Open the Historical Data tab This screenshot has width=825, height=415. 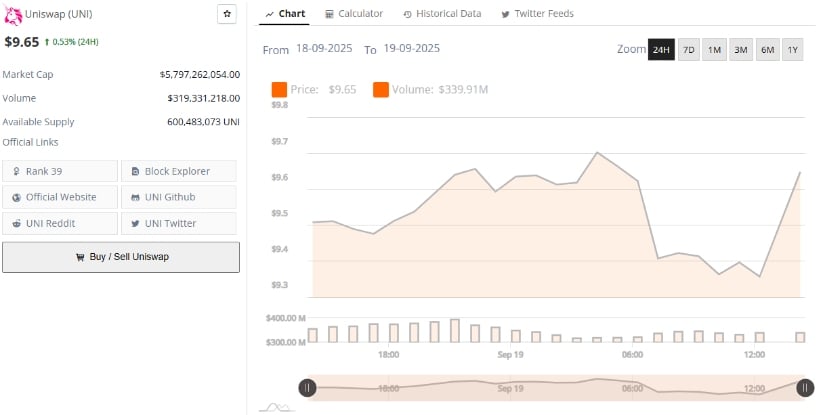pyautogui.click(x=442, y=14)
